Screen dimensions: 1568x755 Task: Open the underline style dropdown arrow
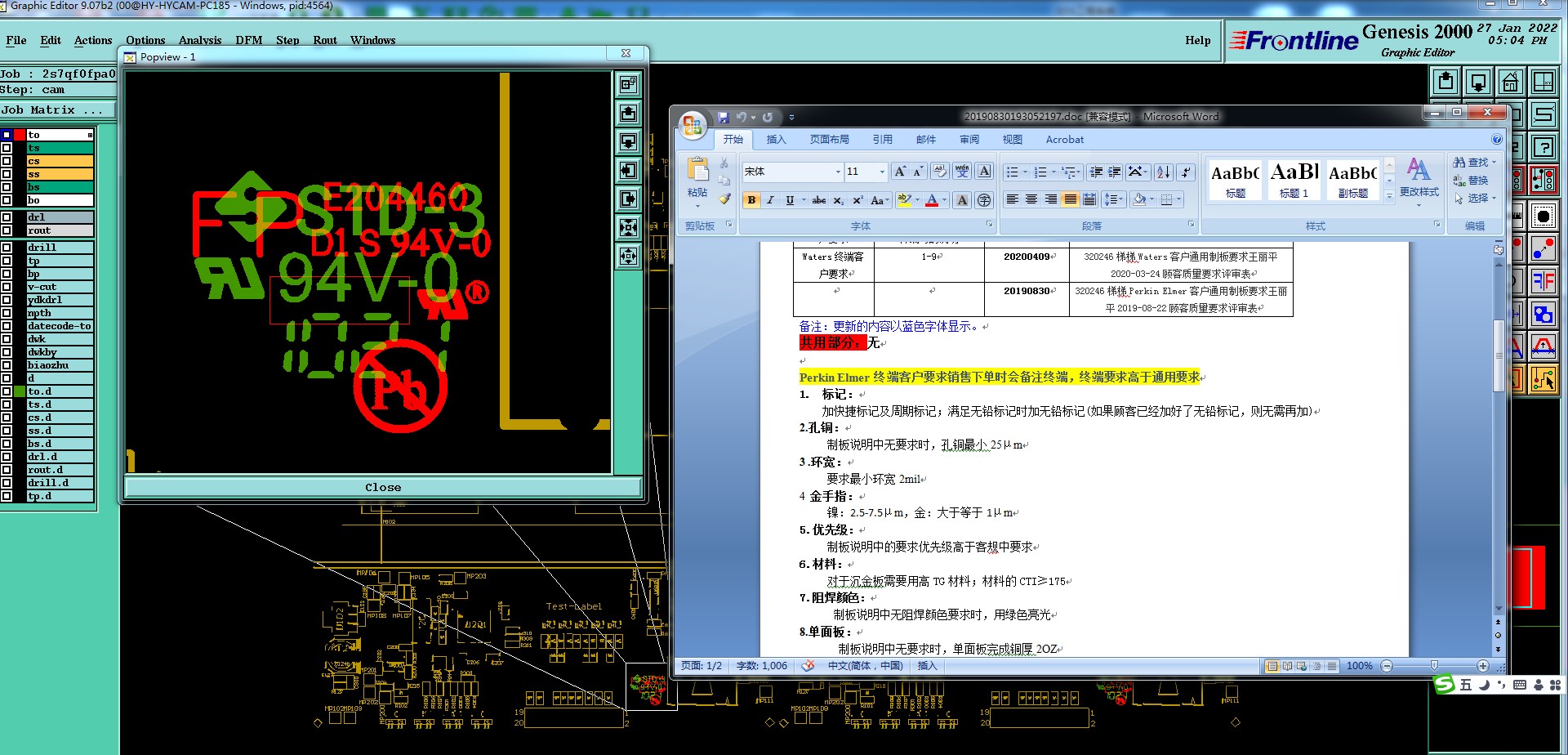804,200
